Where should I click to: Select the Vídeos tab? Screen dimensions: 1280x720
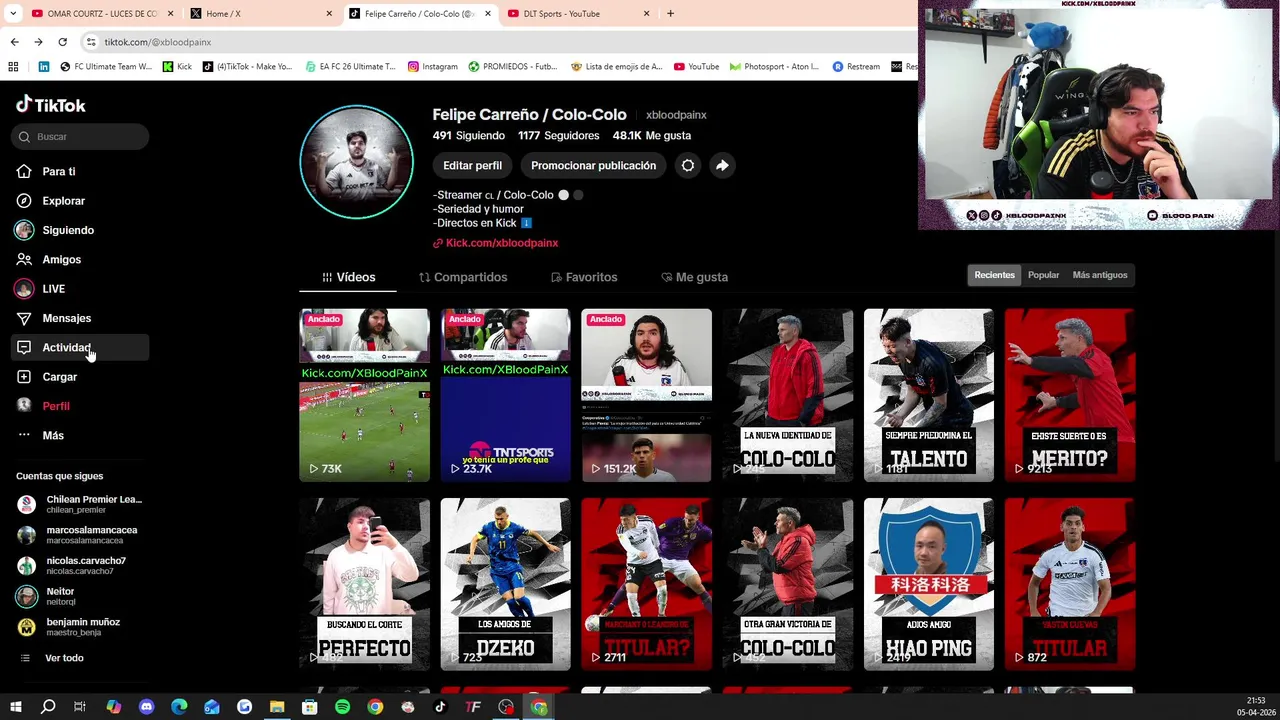pyautogui.click(x=348, y=277)
